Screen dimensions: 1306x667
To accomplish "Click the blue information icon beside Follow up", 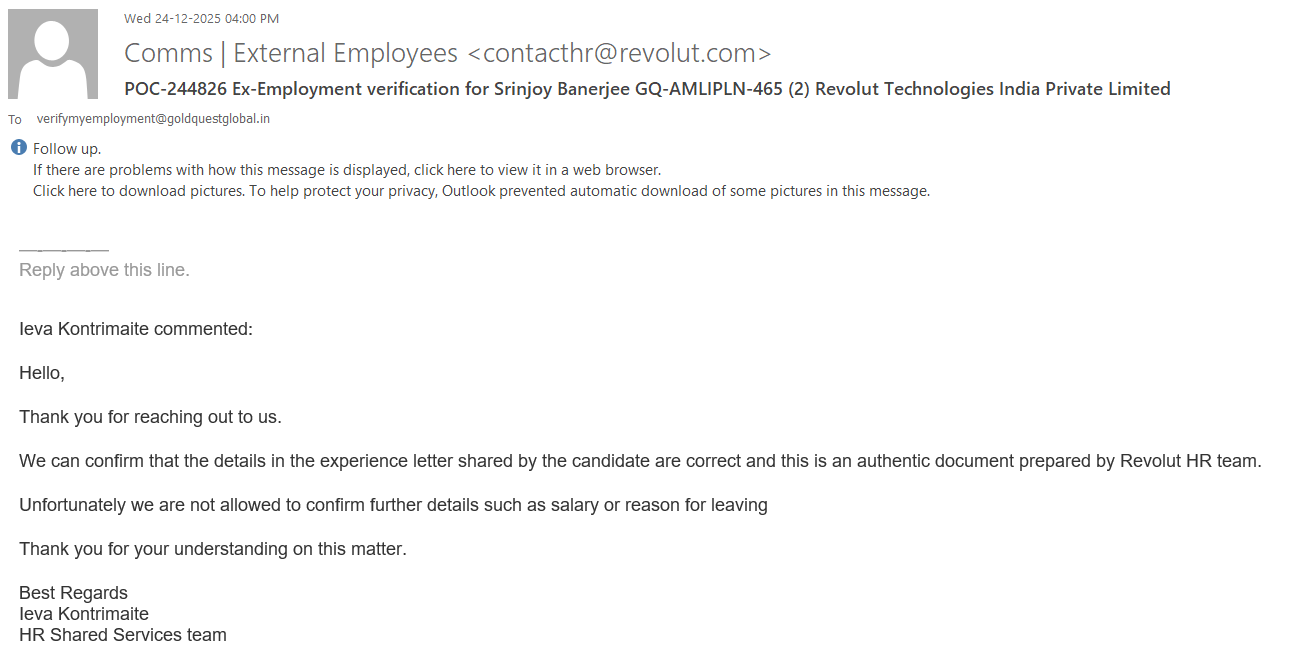I will 19,148.
